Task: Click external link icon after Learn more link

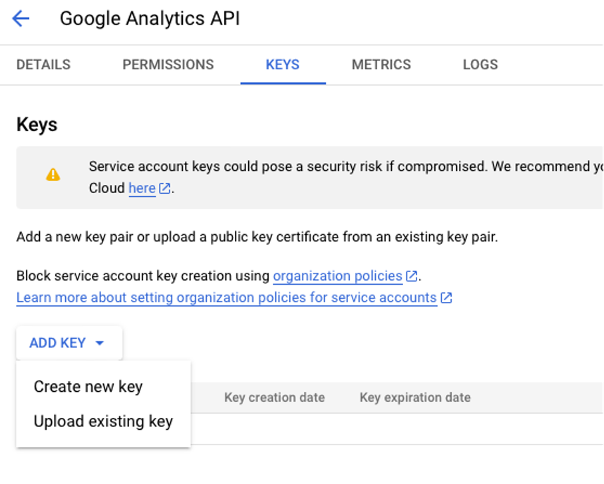Action: (447, 298)
